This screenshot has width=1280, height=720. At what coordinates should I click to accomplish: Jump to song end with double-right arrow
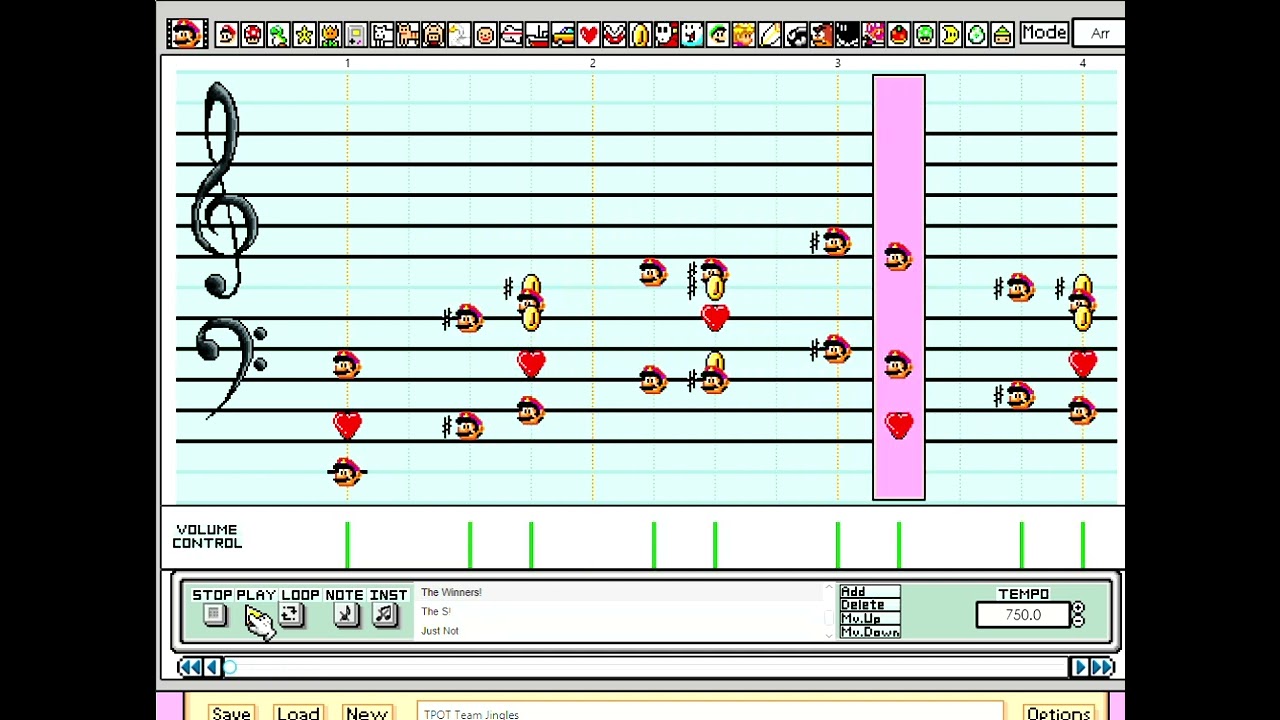(x=1103, y=667)
